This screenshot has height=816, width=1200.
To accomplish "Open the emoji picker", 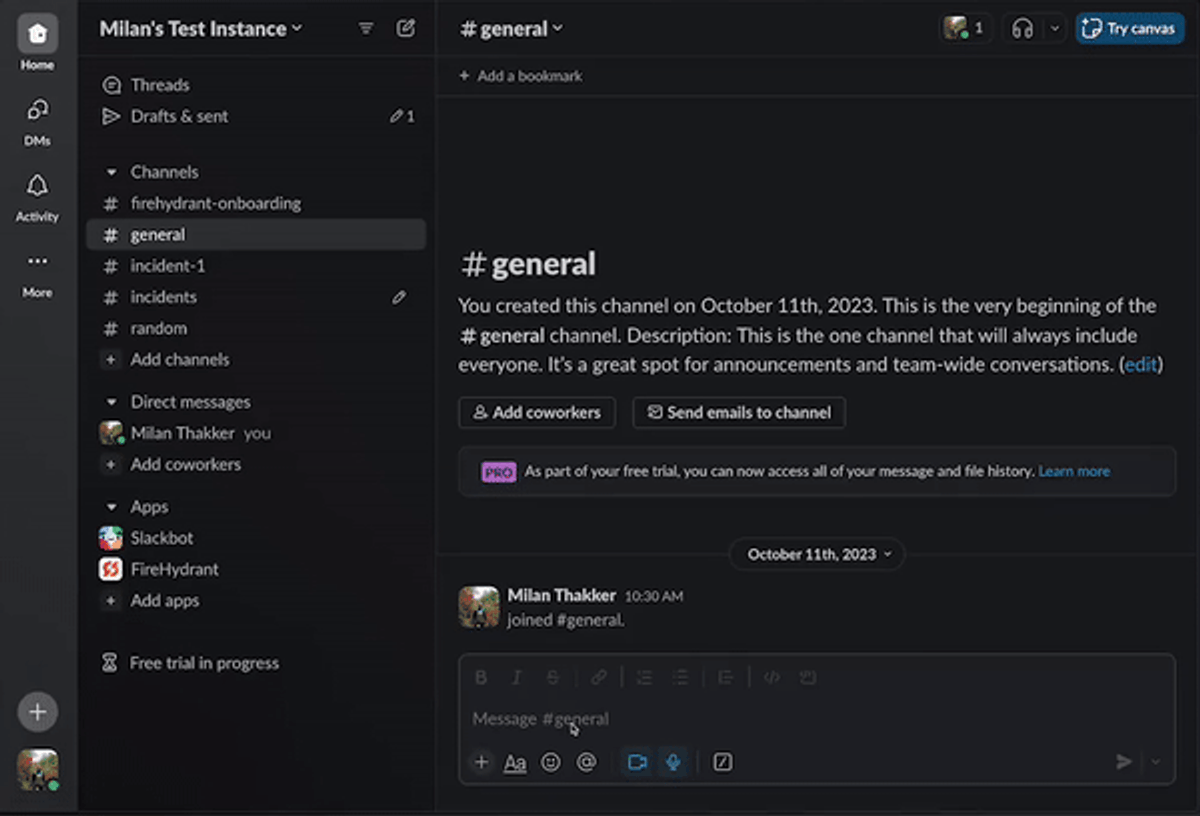I will (x=551, y=762).
